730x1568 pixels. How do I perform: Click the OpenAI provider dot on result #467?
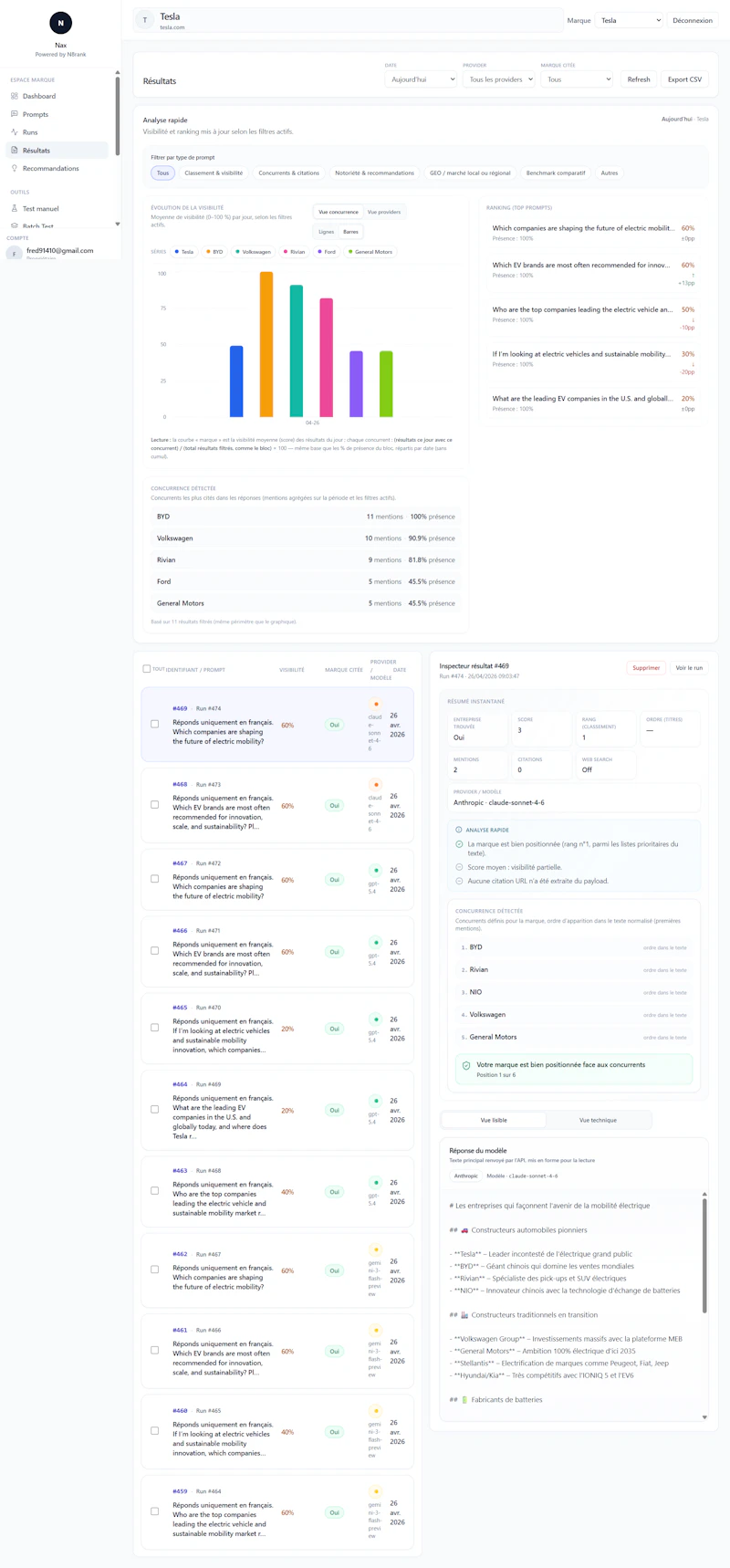click(x=376, y=871)
